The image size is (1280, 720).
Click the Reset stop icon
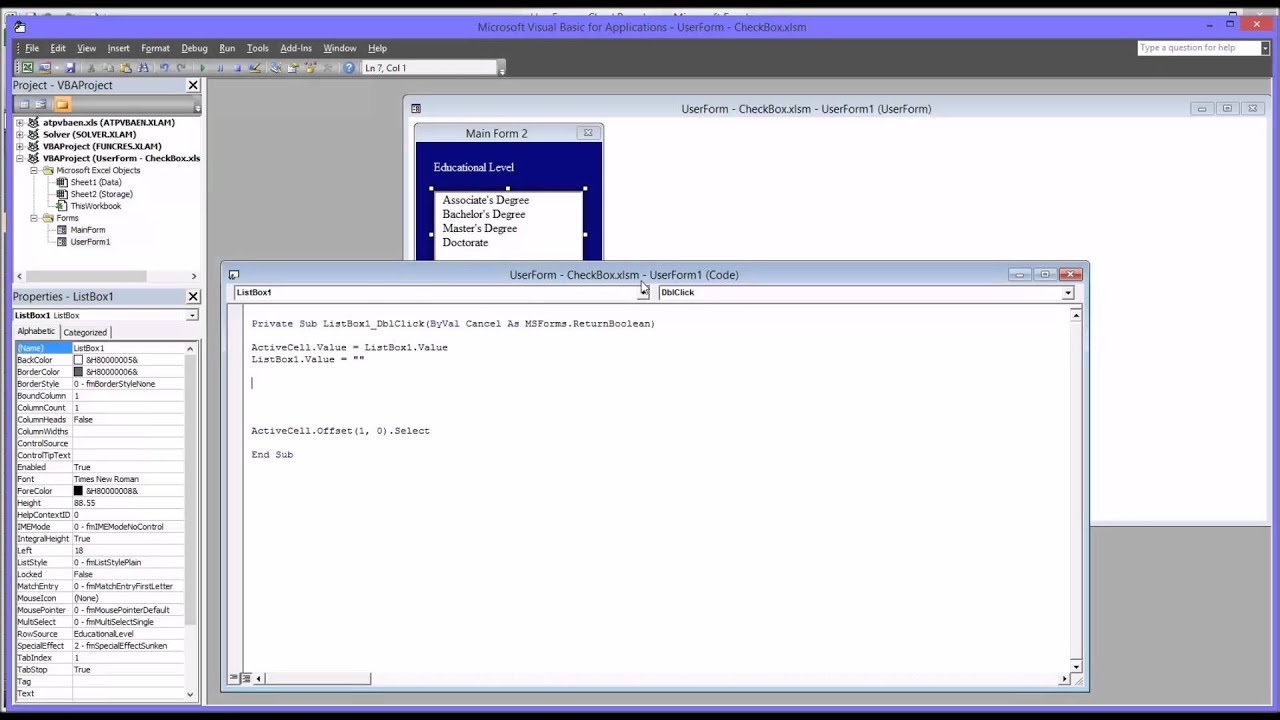click(x=237, y=68)
